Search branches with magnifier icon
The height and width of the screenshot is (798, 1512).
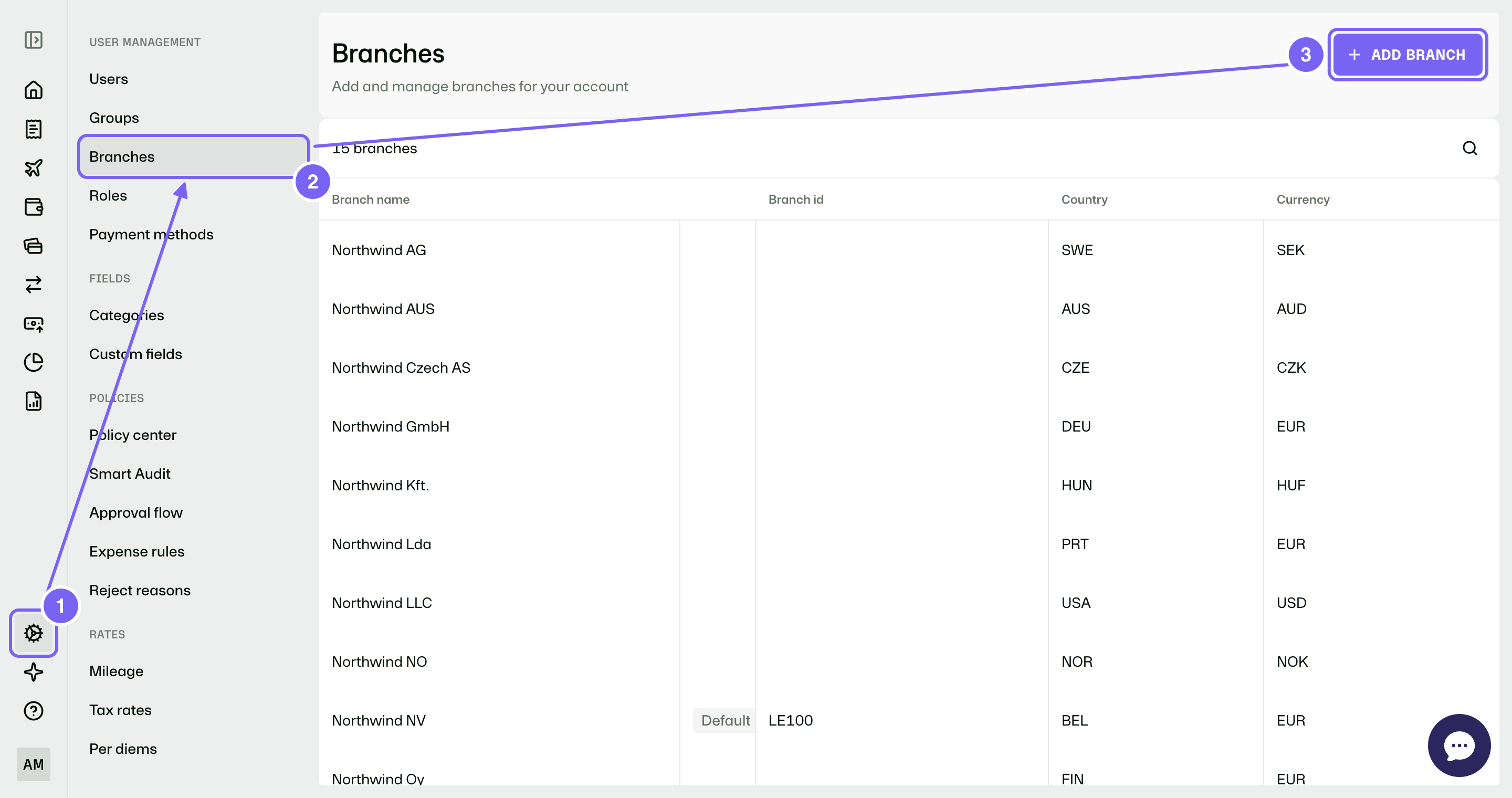(x=1470, y=149)
